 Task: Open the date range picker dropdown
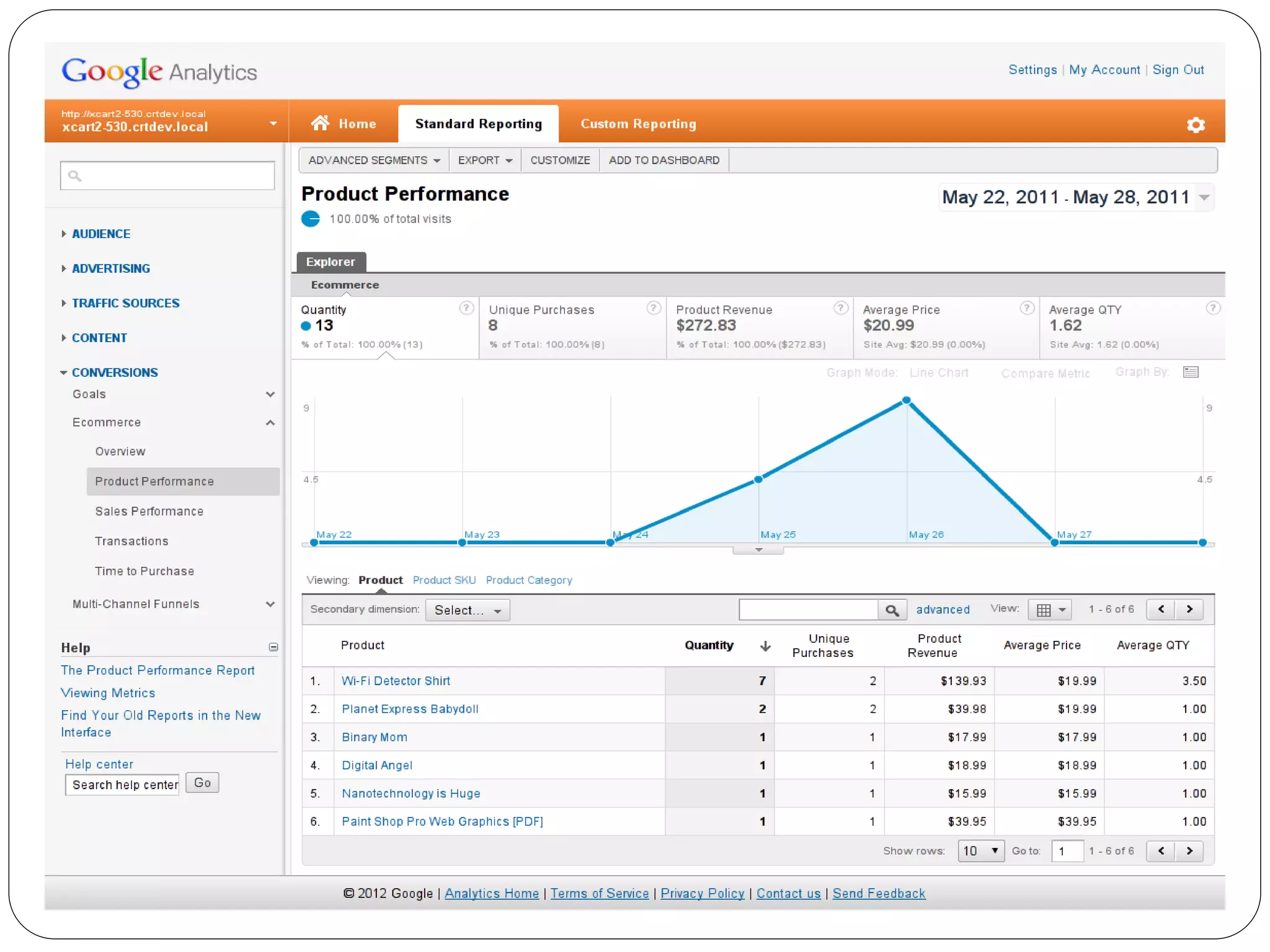pyautogui.click(x=1204, y=198)
